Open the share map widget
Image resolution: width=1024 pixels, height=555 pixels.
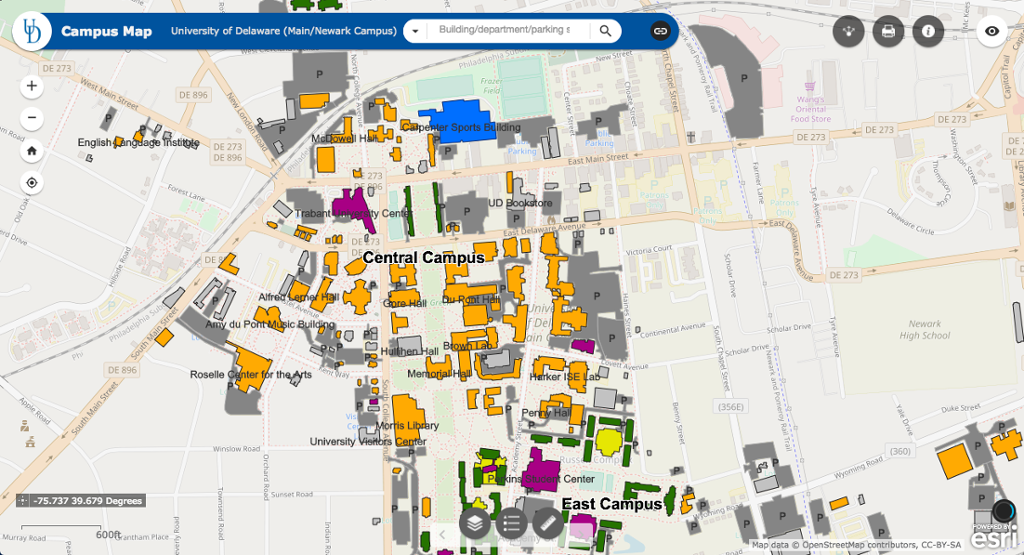tap(848, 31)
